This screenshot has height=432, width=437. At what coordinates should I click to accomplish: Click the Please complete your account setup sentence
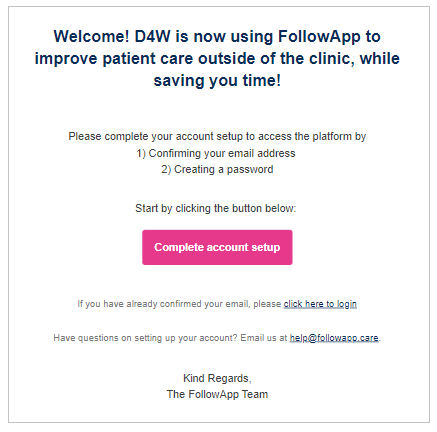[217, 137]
